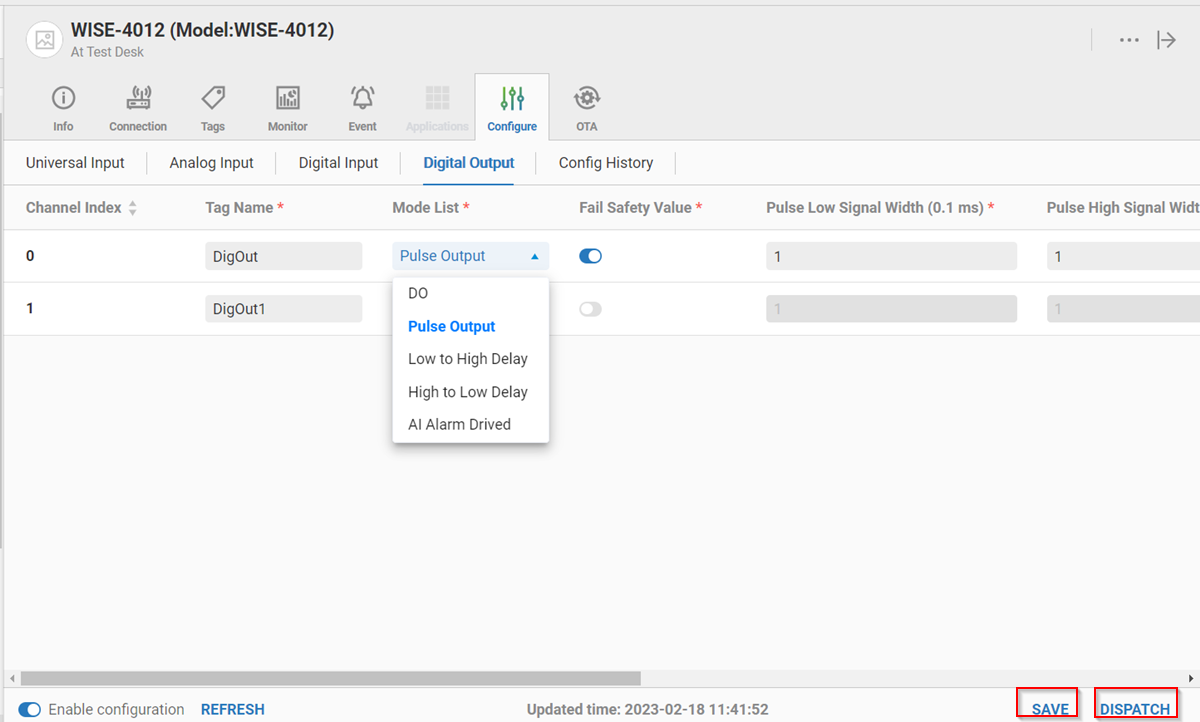Select AI Alarm Drived from mode list
The height and width of the screenshot is (722, 1200).
click(459, 424)
